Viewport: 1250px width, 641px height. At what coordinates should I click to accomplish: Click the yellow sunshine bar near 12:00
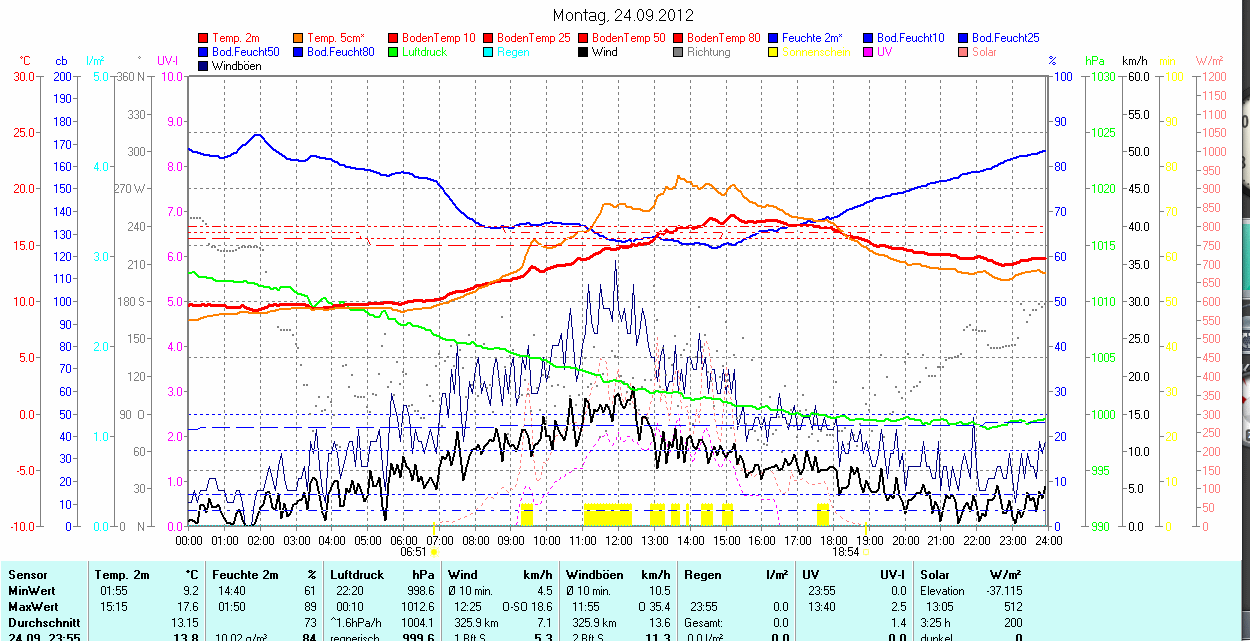tap(607, 515)
